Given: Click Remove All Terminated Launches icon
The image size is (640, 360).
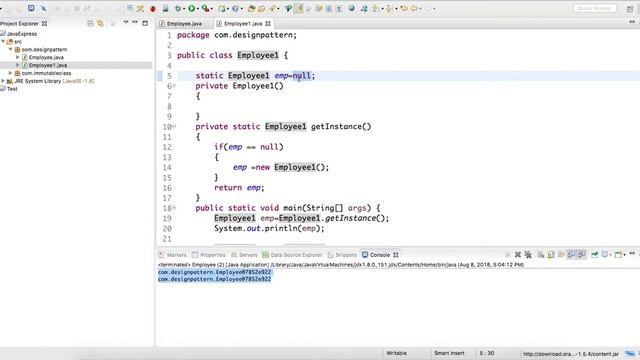Looking at the screenshot, I should [x=528, y=255].
